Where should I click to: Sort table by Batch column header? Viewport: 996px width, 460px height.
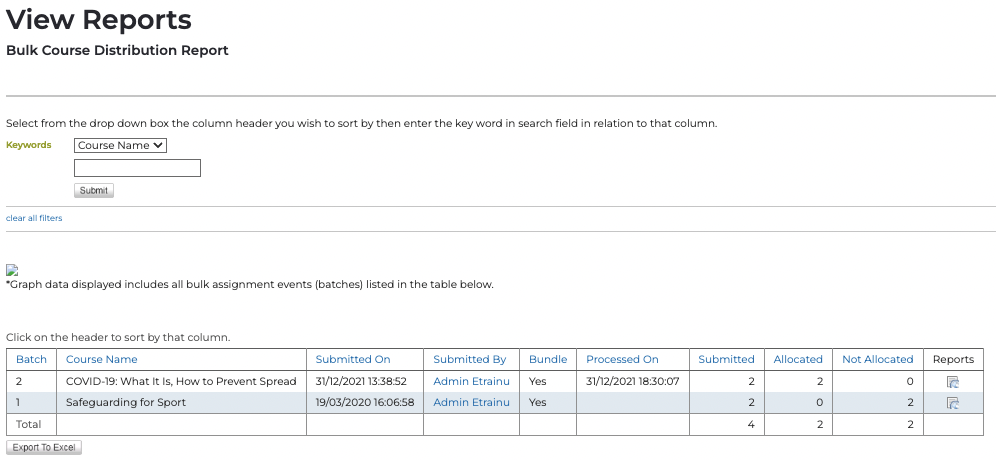[x=31, y=359]
